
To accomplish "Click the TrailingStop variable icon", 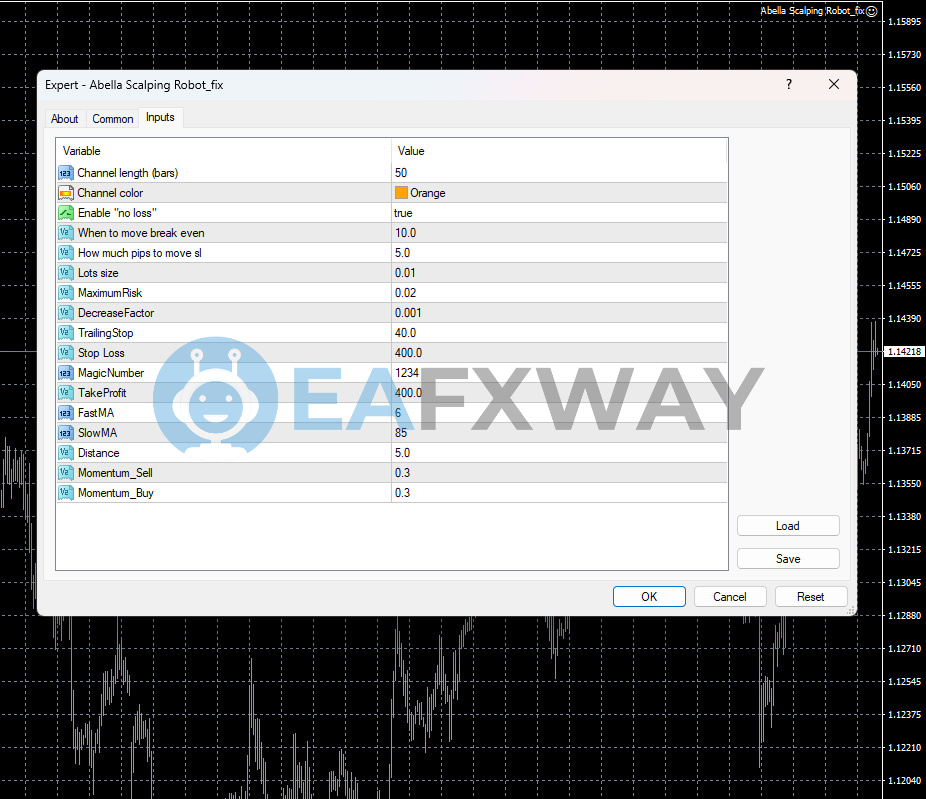I will (66, 333).
